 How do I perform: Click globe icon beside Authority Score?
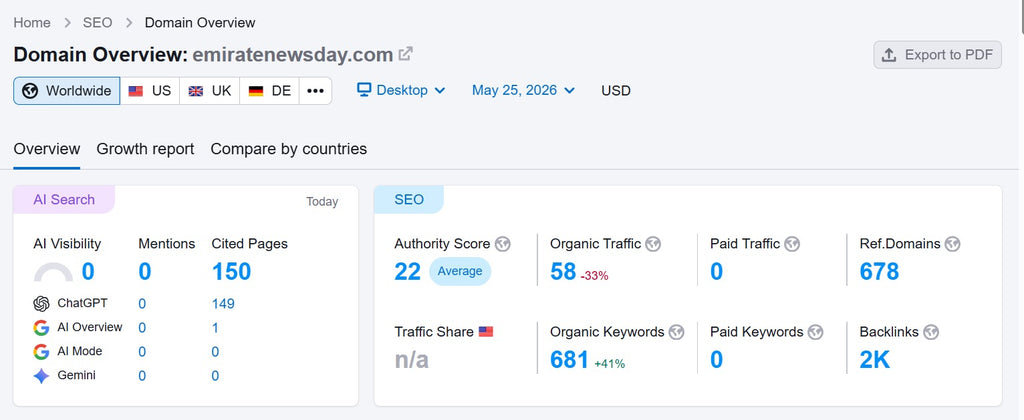(x=502, y=244)
